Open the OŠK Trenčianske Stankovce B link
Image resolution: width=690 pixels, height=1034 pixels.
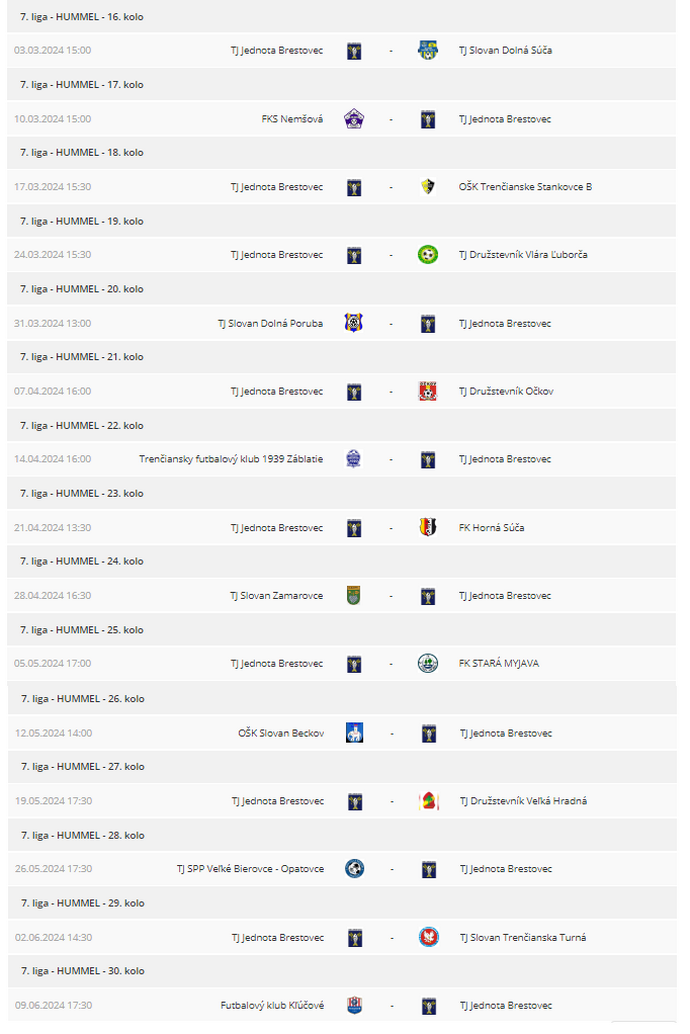tap(525, 187)
